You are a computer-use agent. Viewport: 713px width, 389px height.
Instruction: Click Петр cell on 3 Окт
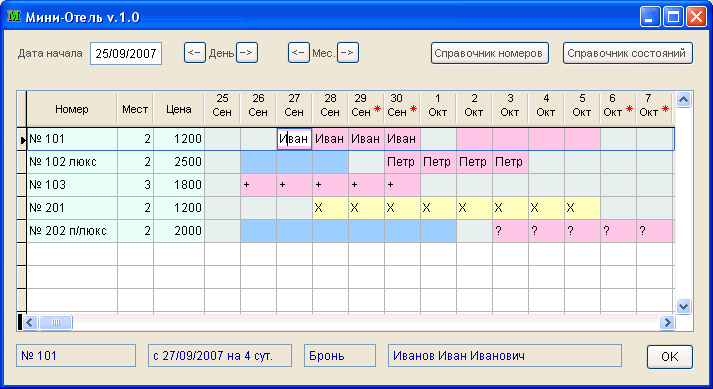click(x=510, y=162)
